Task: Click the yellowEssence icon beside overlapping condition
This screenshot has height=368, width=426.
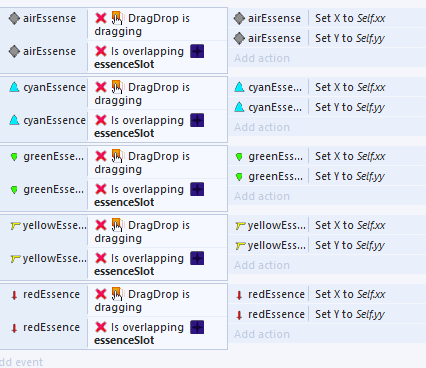Action: pyautogui.click(x=15, y=259)
